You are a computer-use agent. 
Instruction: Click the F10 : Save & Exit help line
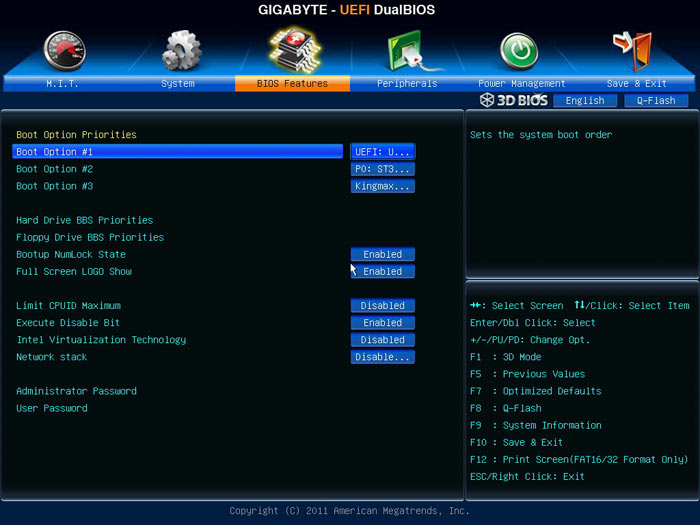pyautogui.click(x=516, y=442)
